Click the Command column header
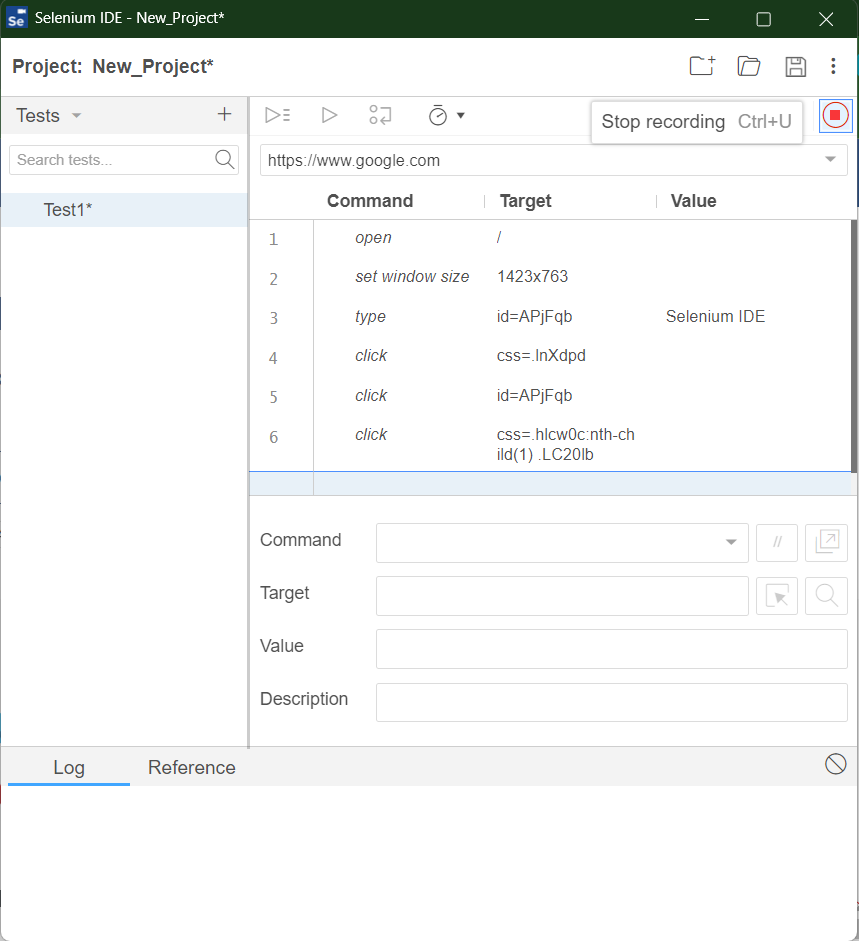 (370, 200)
